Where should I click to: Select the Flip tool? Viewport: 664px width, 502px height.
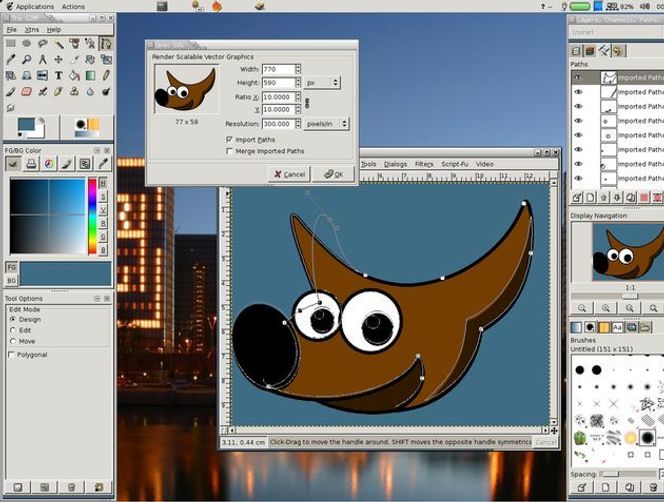coord(42,75)
